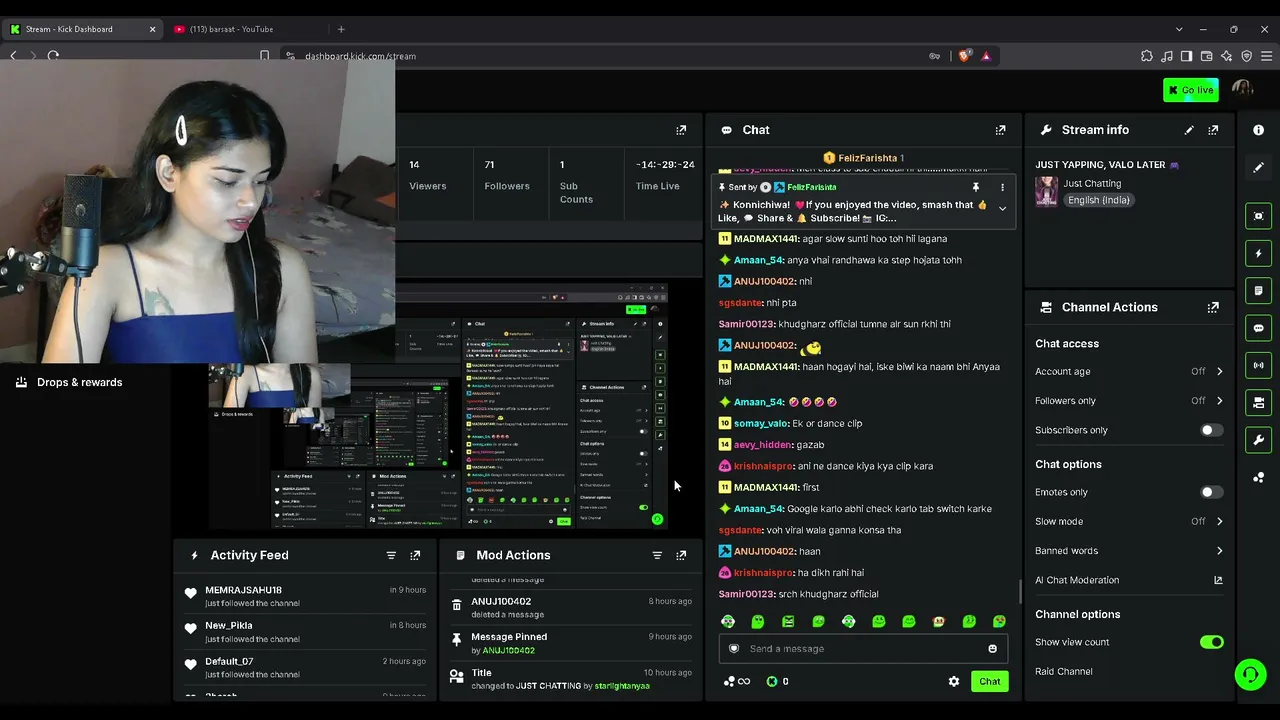Pop out the Chat panel

(1000, 130)
